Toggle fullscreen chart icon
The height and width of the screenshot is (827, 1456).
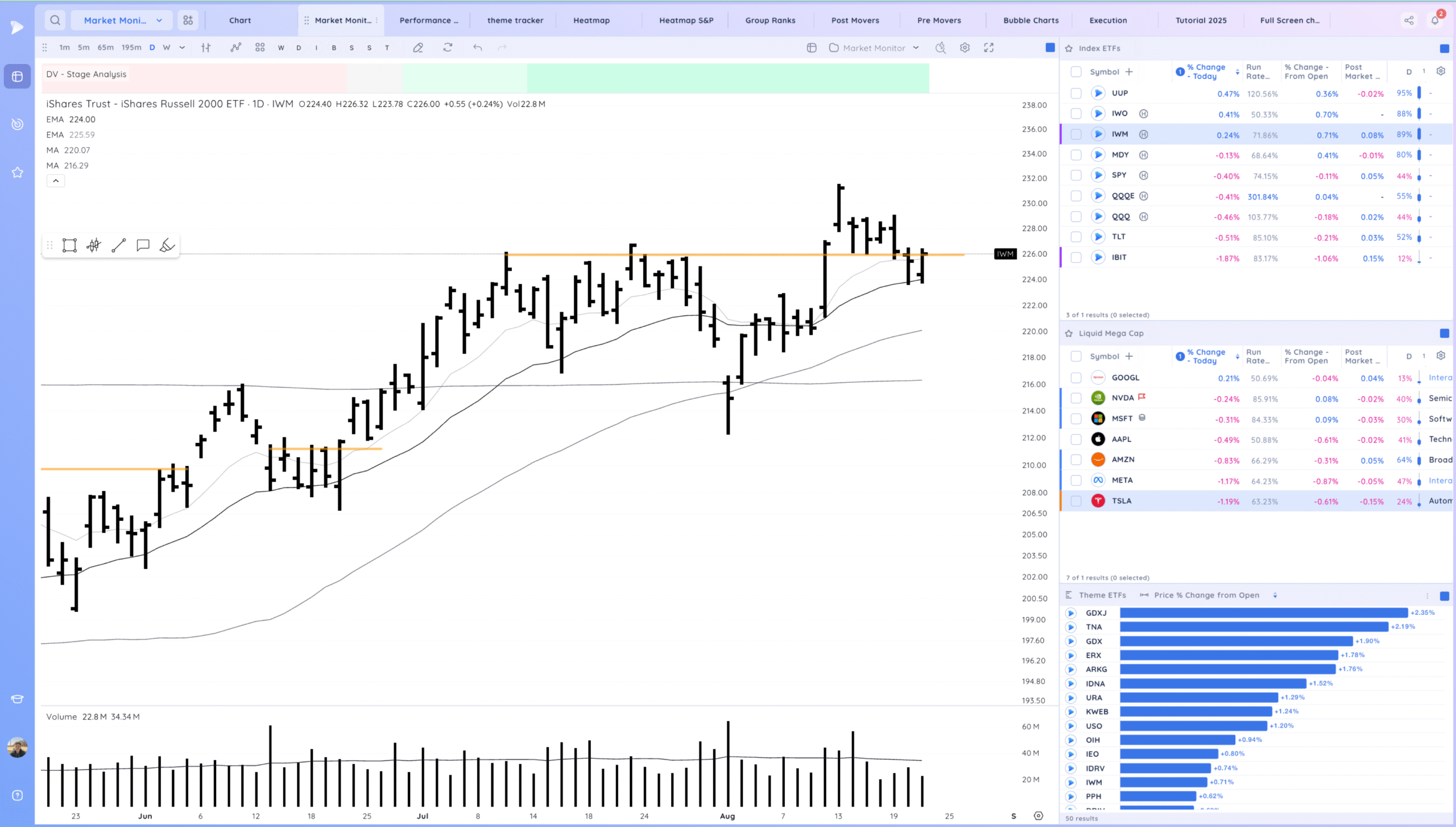[988, 48]
